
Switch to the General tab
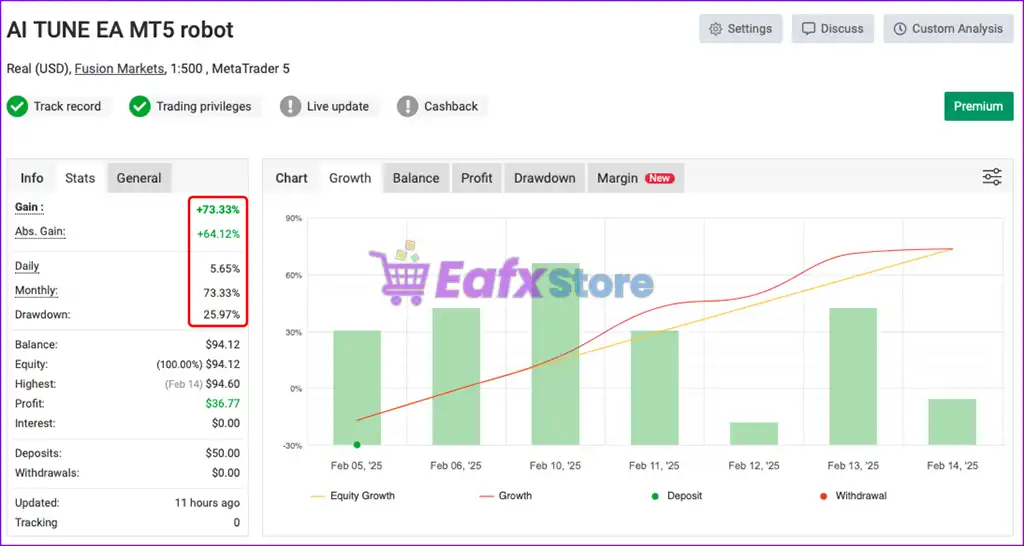[139, 178]
